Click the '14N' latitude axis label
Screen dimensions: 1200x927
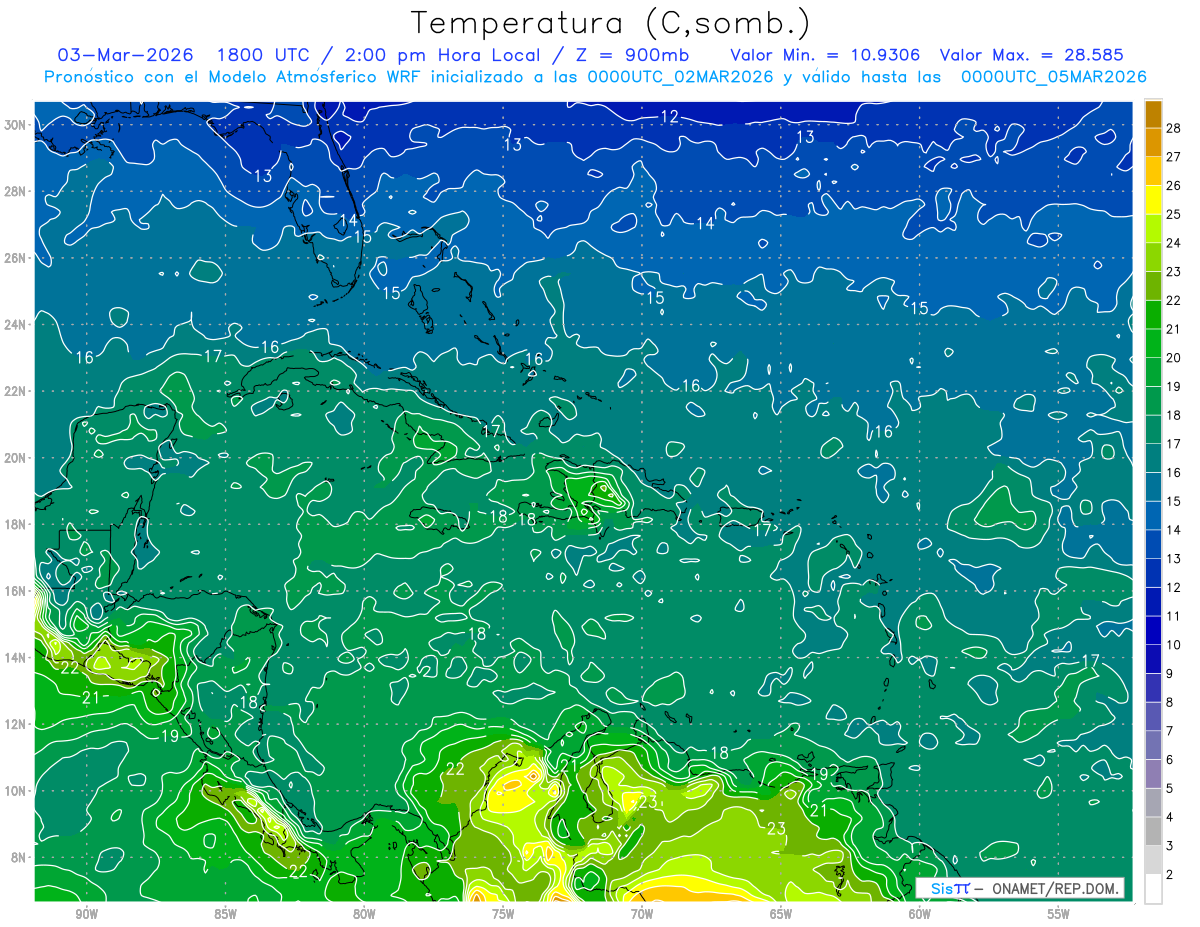[15, 657]
